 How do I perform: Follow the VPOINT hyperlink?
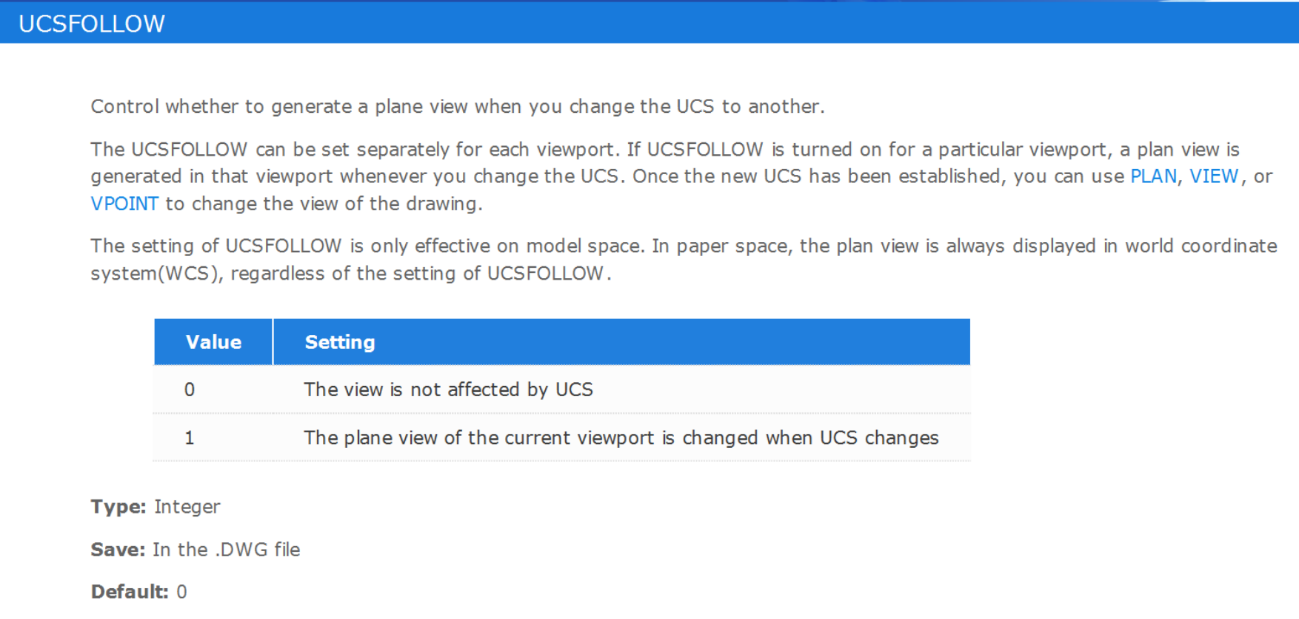(125, 202)
